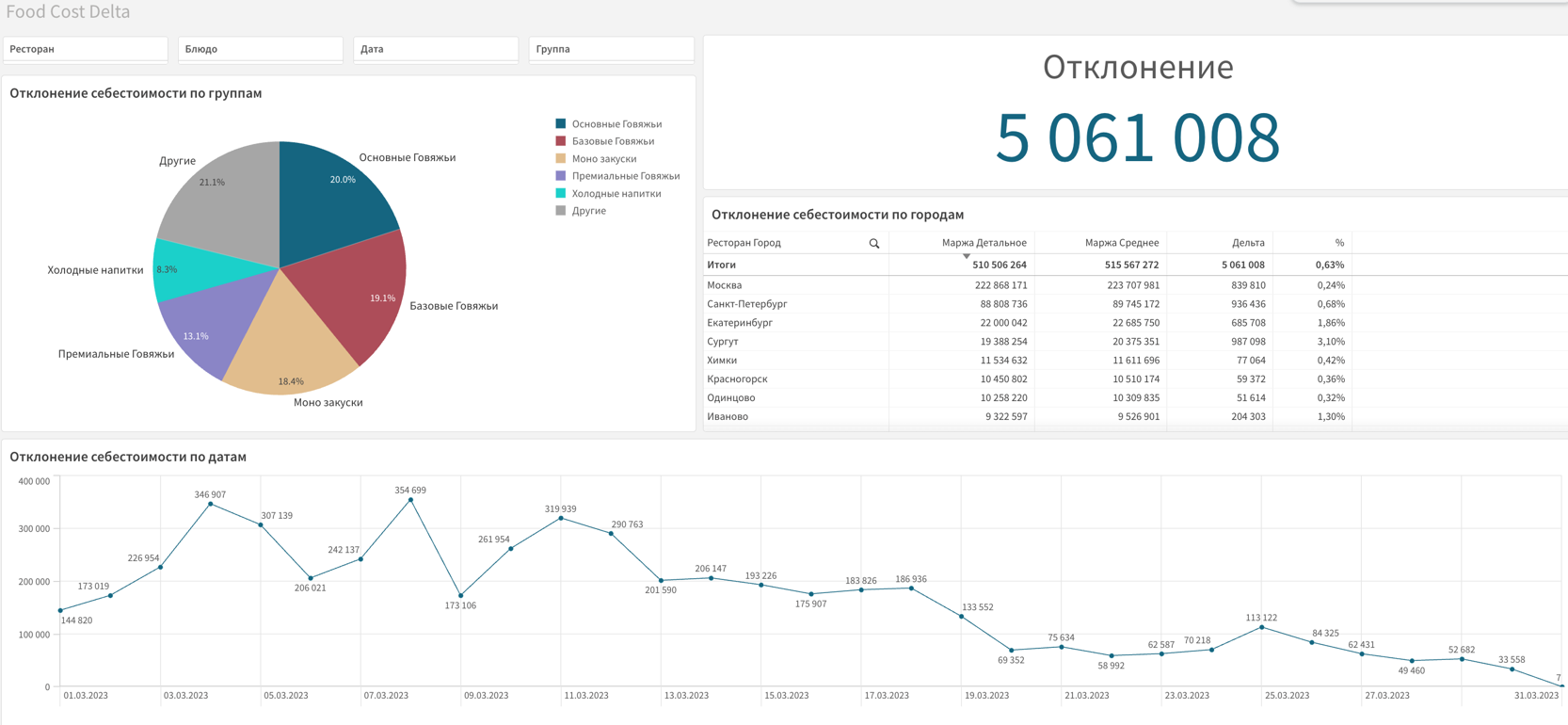
Task: Select Одинцово in the city table
Action: coord(731,398)
